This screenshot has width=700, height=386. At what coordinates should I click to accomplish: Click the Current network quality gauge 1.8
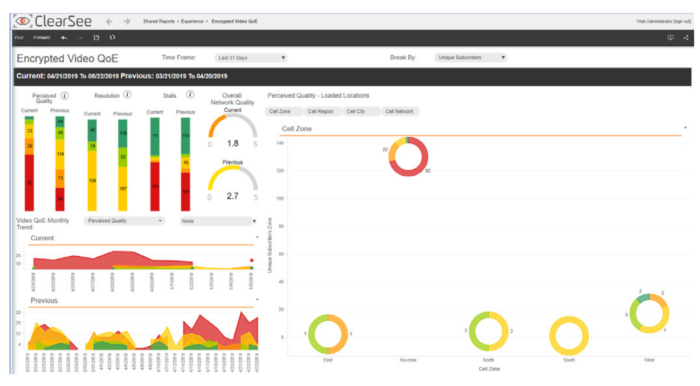[233, 130]
